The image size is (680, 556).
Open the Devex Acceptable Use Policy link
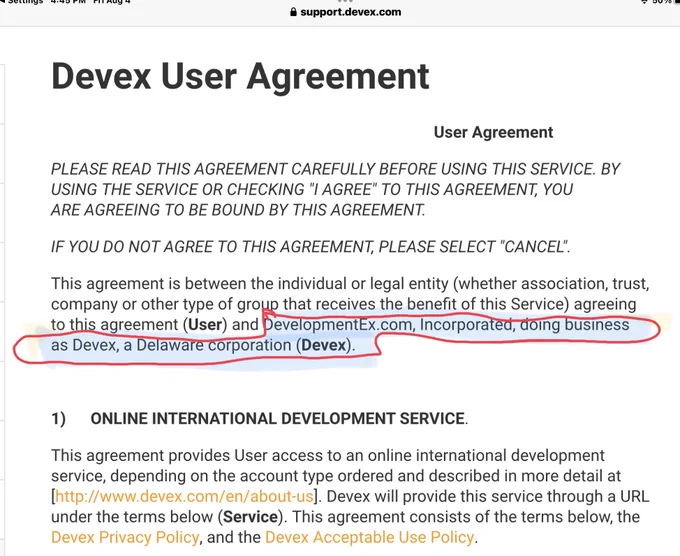point(369,537)
